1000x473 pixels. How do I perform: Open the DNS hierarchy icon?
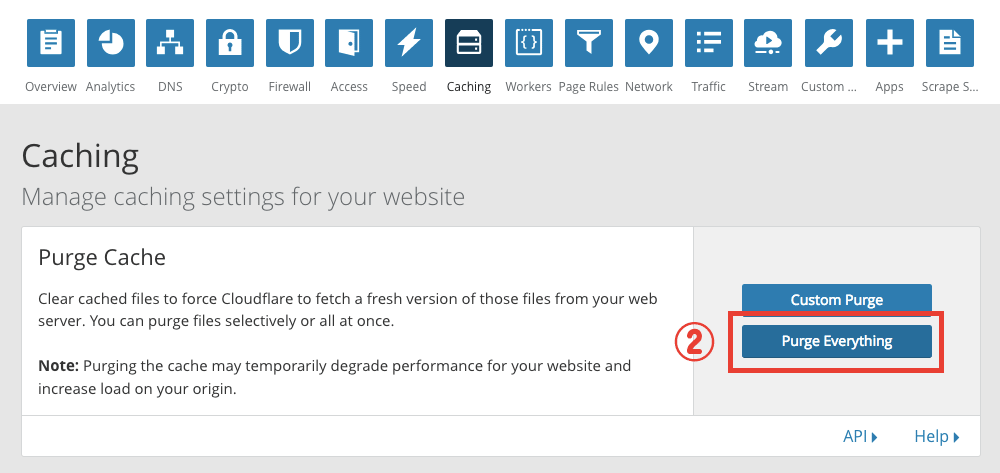[170, 43]
